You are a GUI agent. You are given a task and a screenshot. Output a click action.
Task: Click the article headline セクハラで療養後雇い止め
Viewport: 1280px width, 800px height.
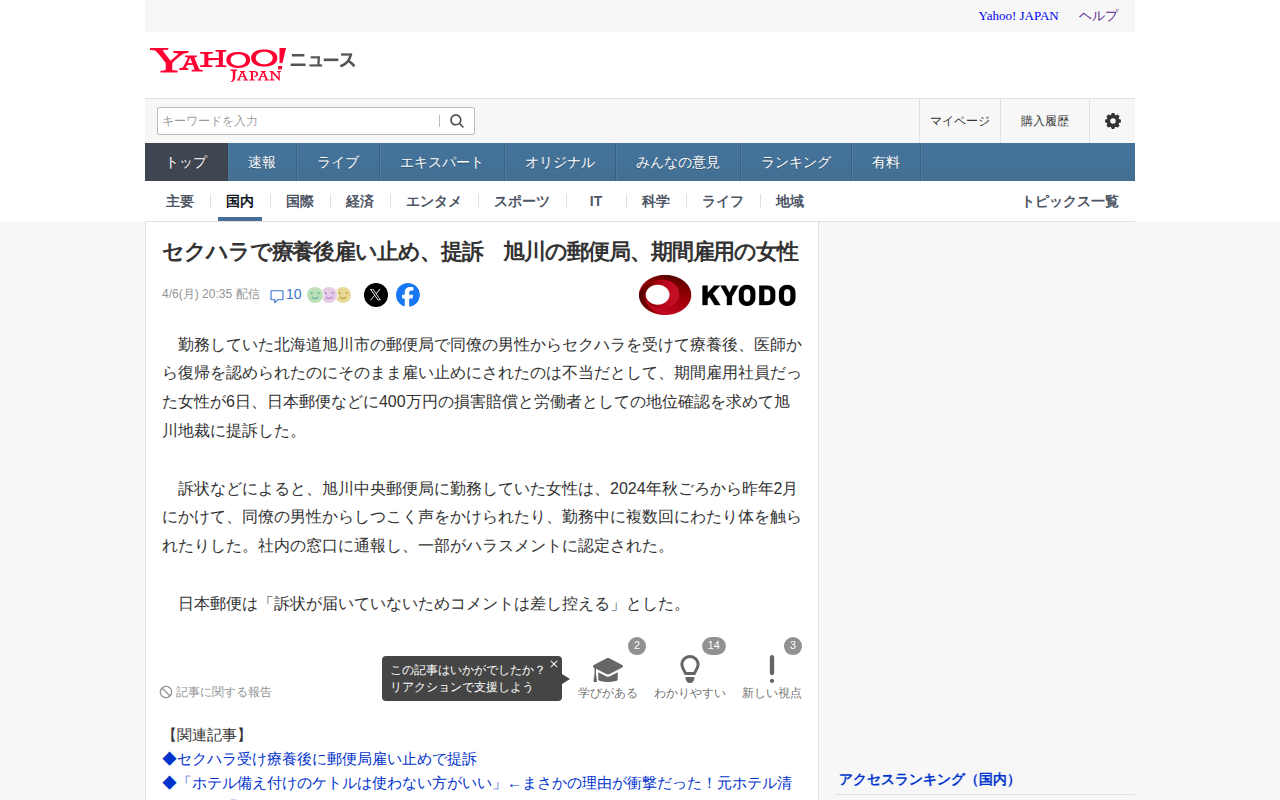point(480,252)
